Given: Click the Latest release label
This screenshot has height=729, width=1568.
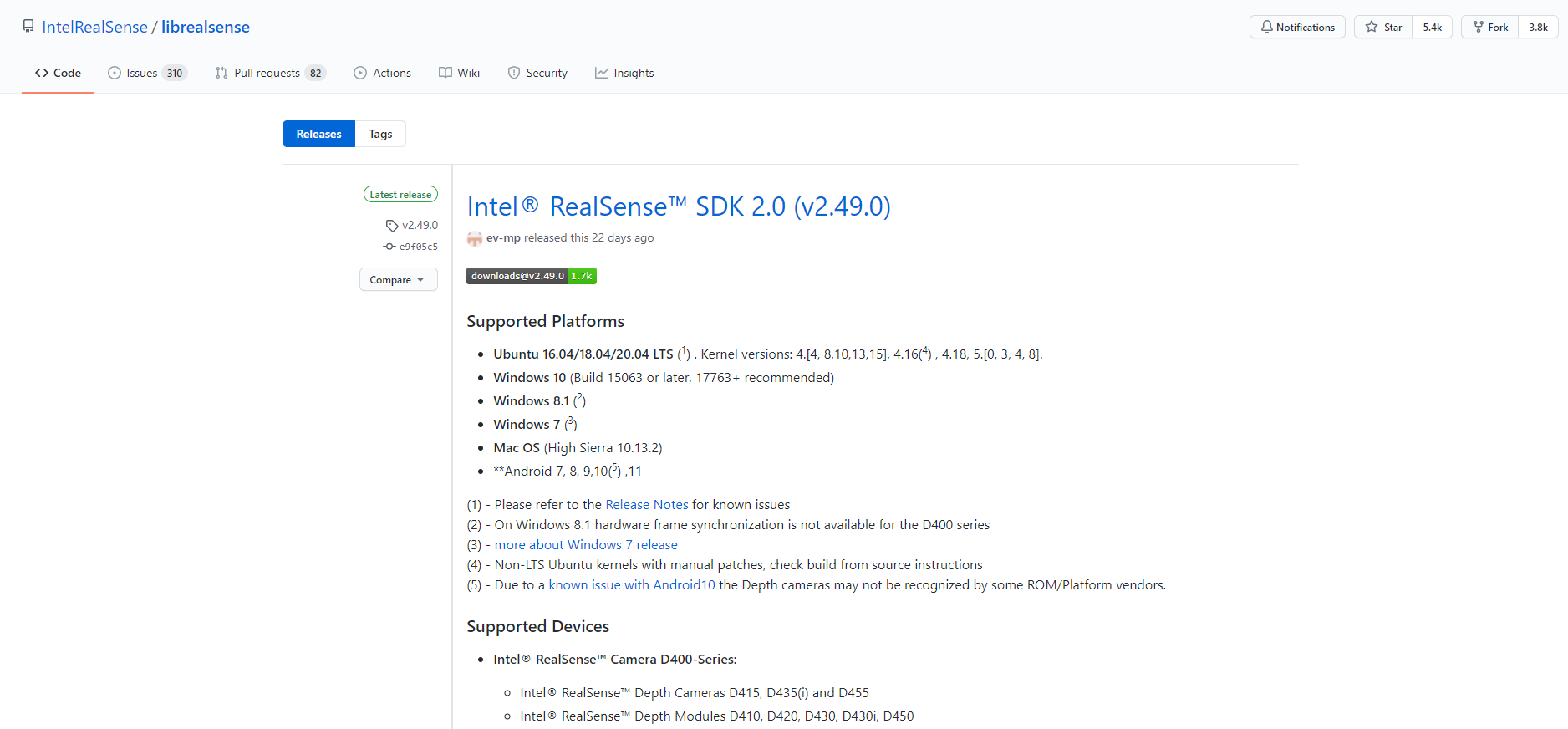Looking at the screenshot, I should [x=400, y=194].
